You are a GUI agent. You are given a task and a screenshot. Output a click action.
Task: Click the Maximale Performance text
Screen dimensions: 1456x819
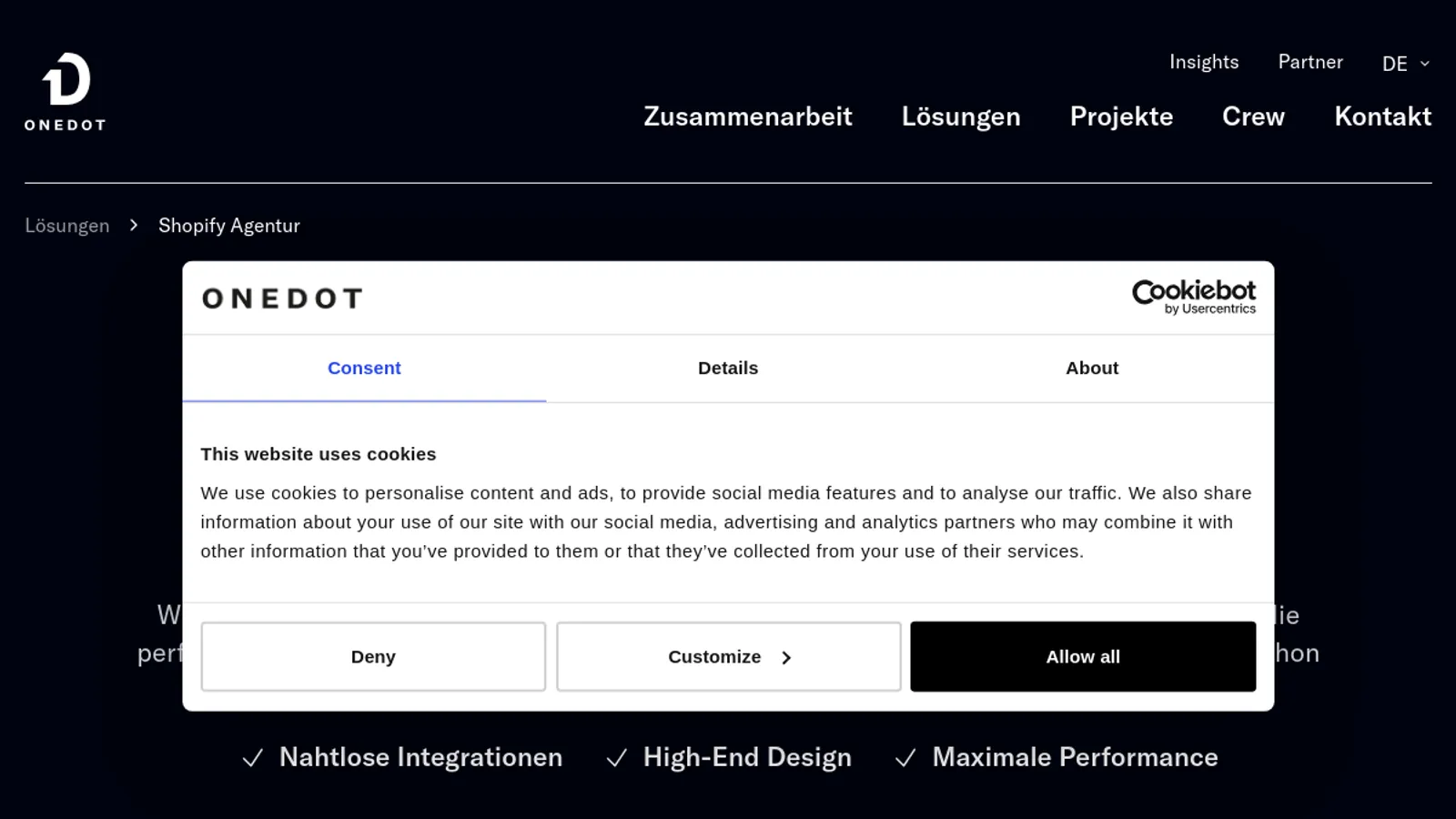click(1075, 757)
